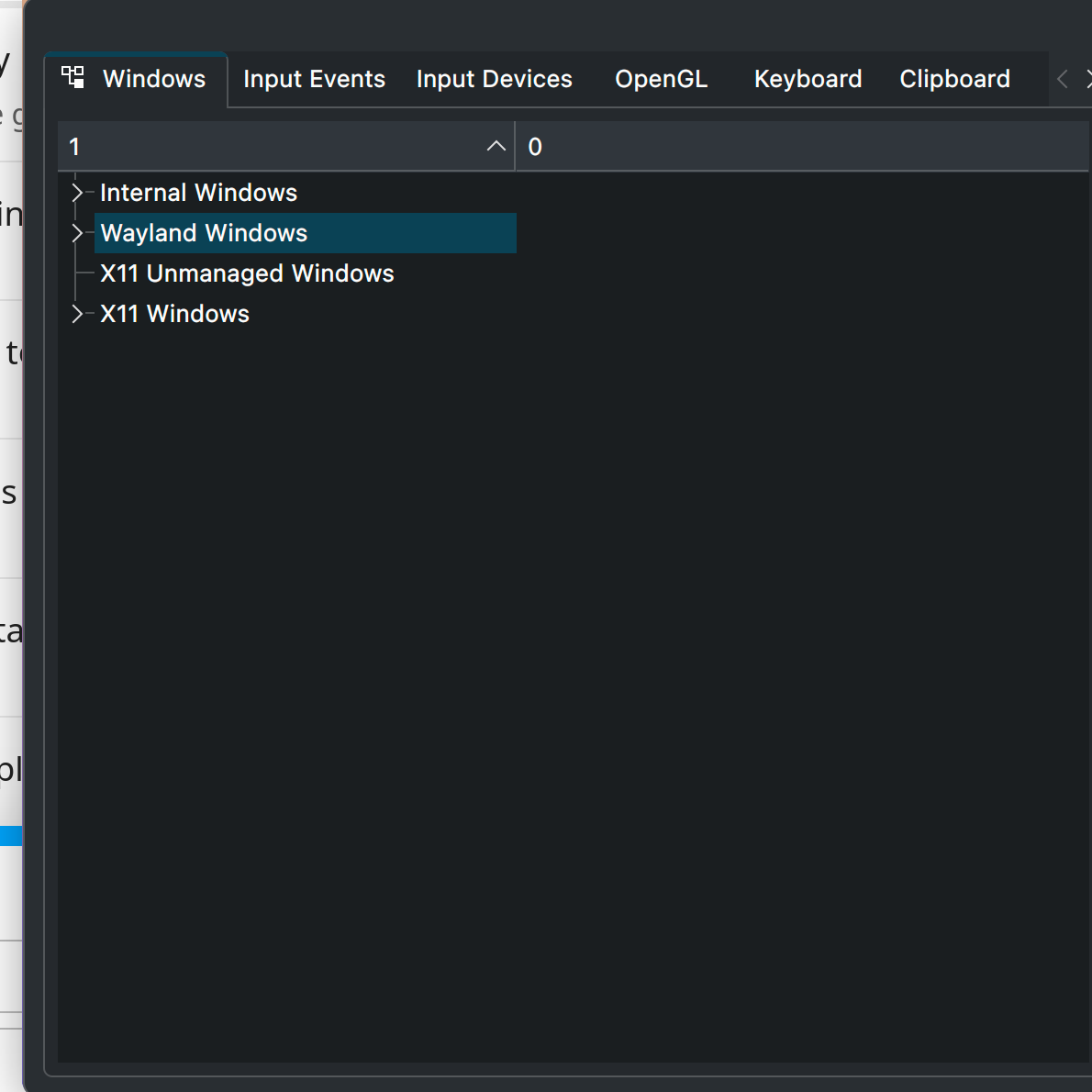
Task: Select the X11 Unmanaged Windows row
Action: pyautogui.click(x=247, y=273)
